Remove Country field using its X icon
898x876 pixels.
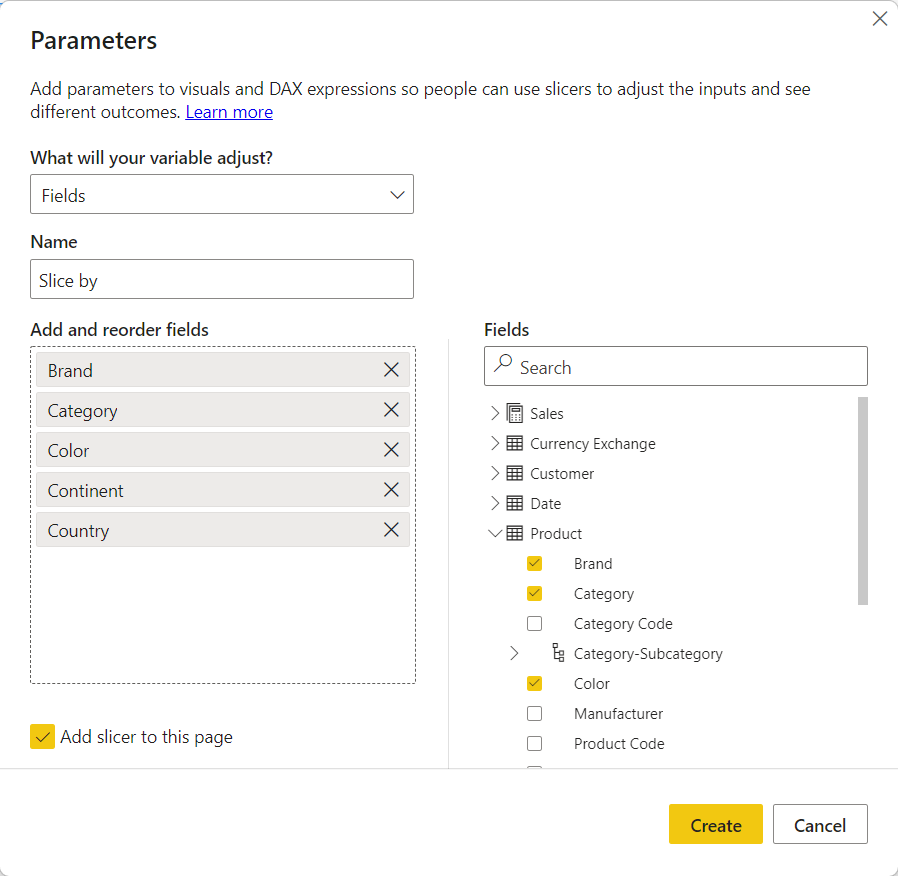click(391, 530)
